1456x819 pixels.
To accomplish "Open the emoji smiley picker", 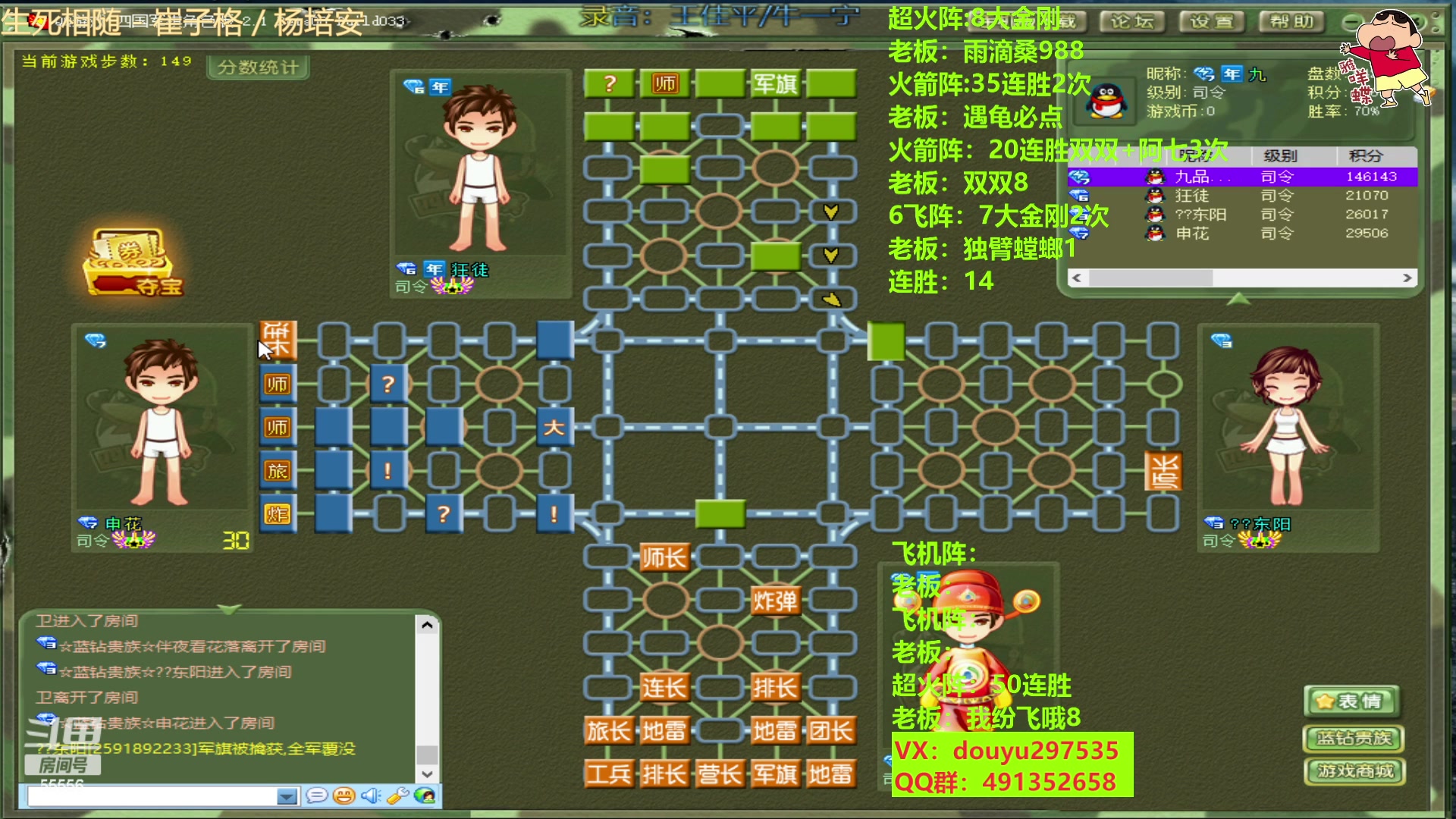I will point(344,795).
